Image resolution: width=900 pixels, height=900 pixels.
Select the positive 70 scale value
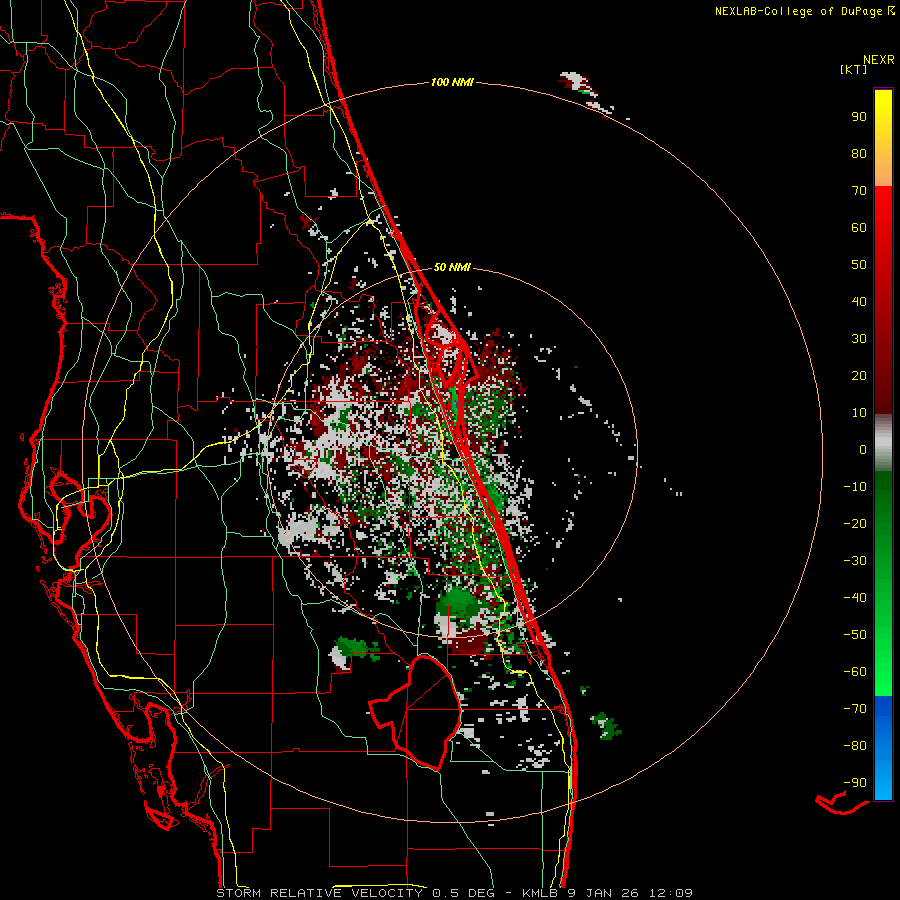(859, 191)
